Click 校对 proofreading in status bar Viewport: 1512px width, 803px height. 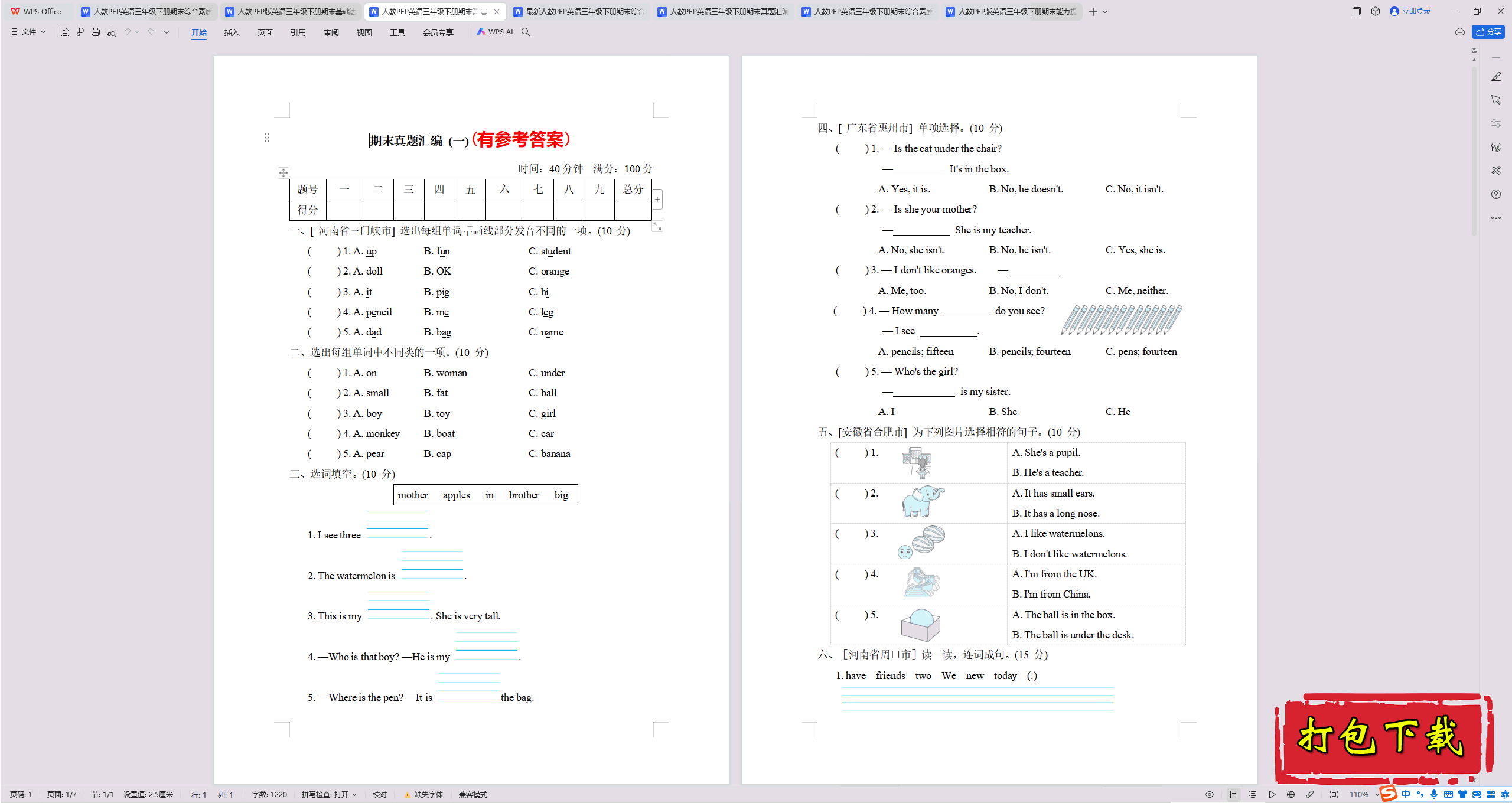[x=380, y=795]
